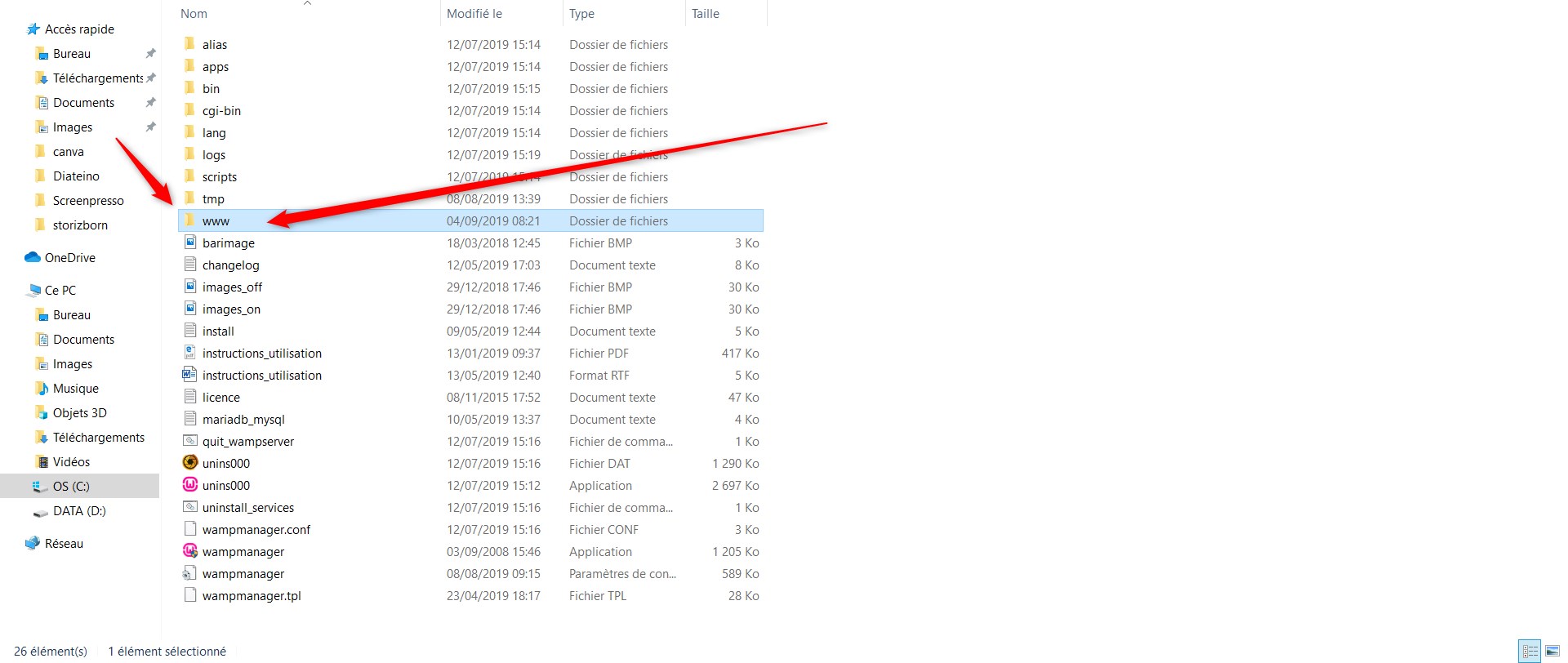Select the tmp folder name
Screen dimensions: 1568x663
[x=213, y=198]
